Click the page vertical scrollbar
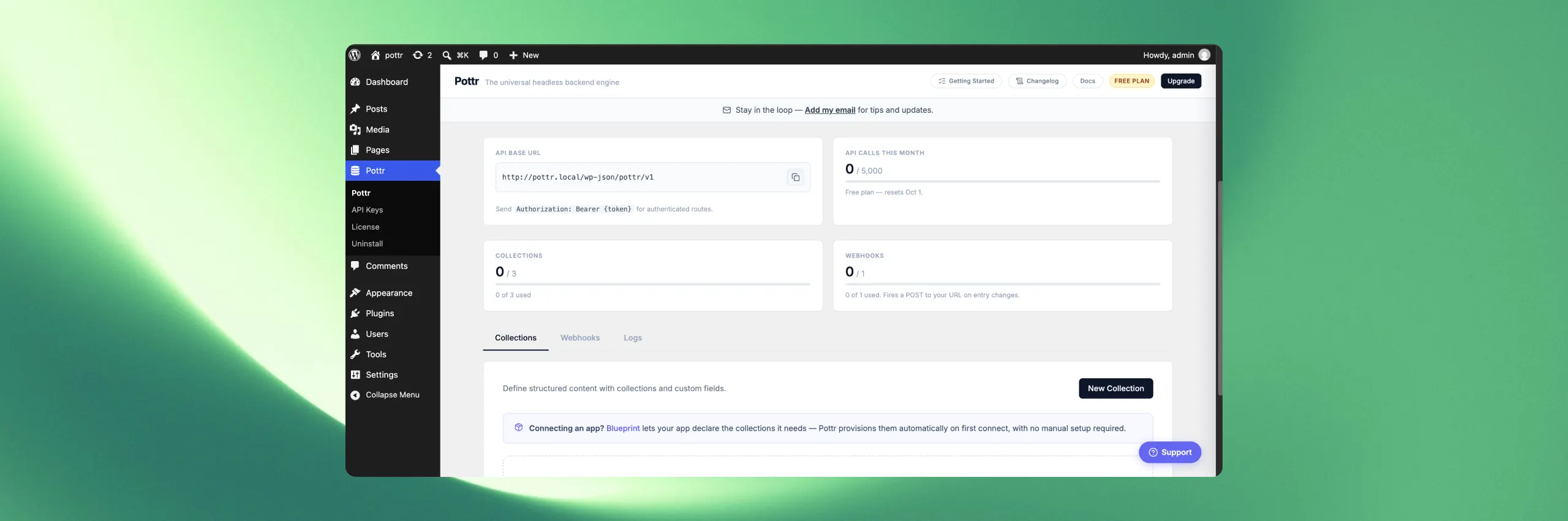 [1219, 288]
